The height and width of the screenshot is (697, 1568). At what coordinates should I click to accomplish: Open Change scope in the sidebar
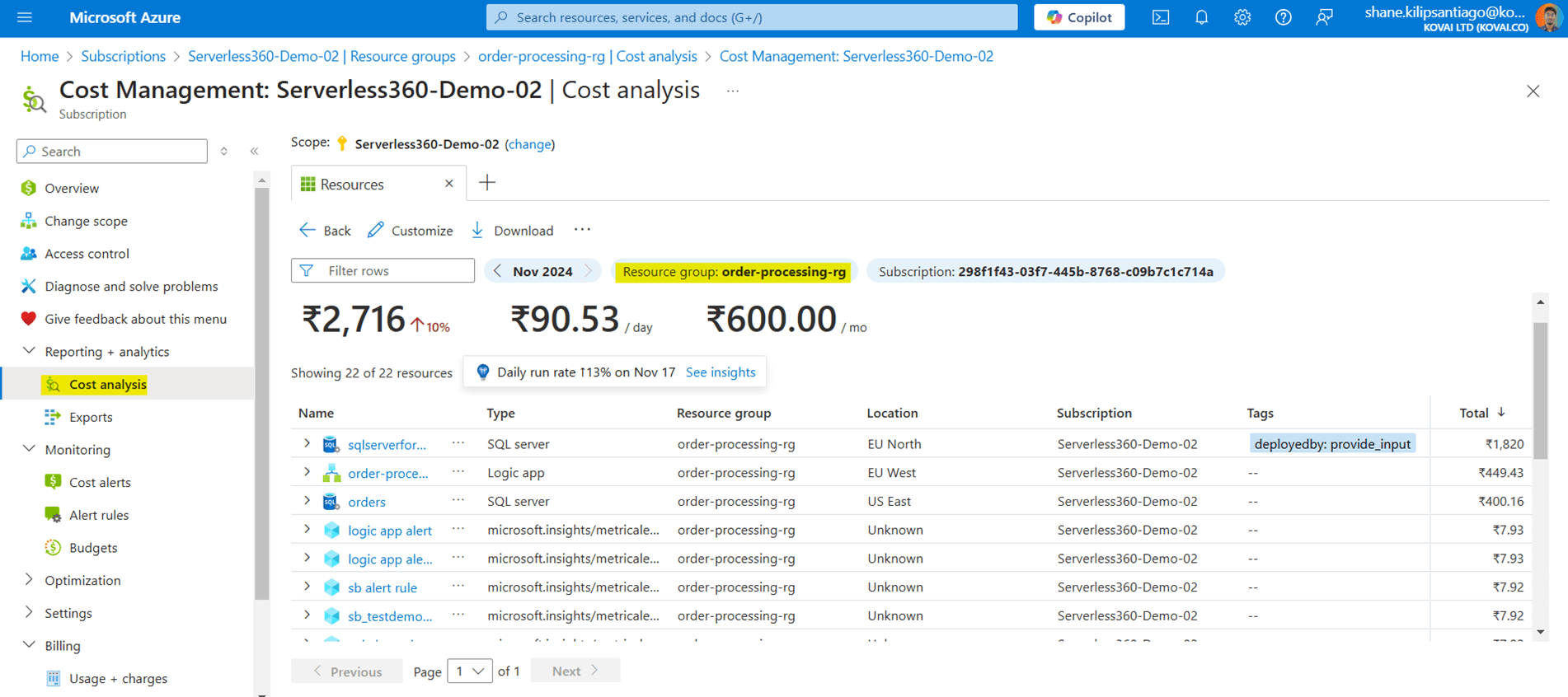pyautogui.click(x=86, y=221)
